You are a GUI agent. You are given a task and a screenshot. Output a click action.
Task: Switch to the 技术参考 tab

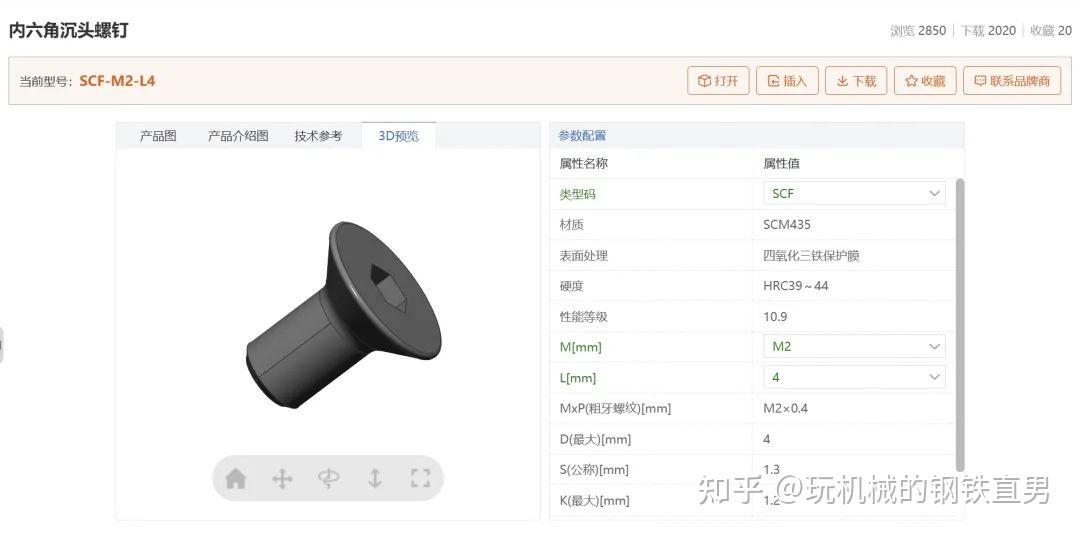[x=318, y=136]
